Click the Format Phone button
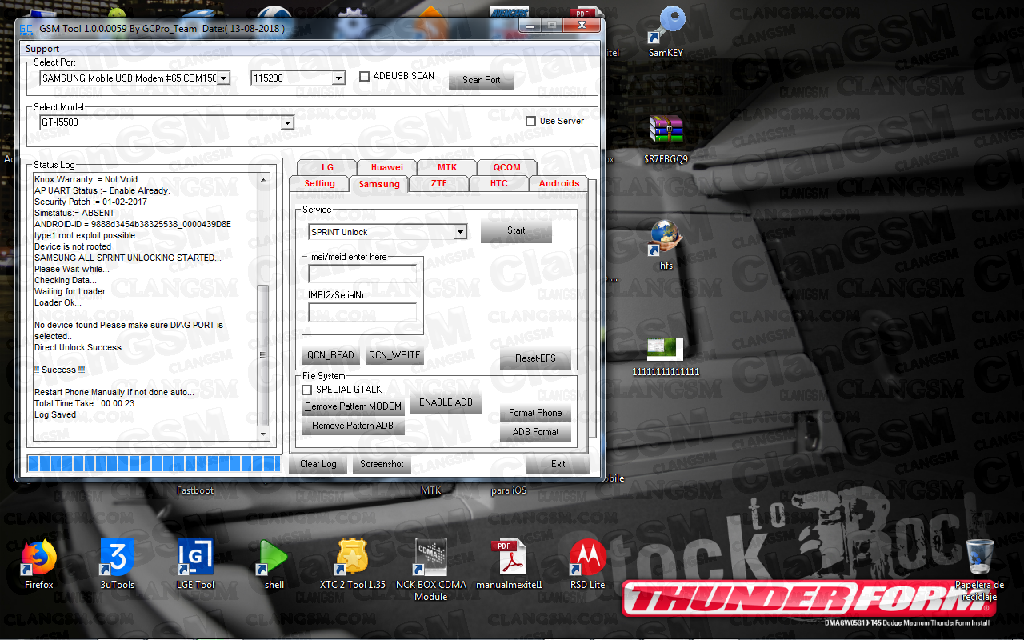 coord(536,413)
